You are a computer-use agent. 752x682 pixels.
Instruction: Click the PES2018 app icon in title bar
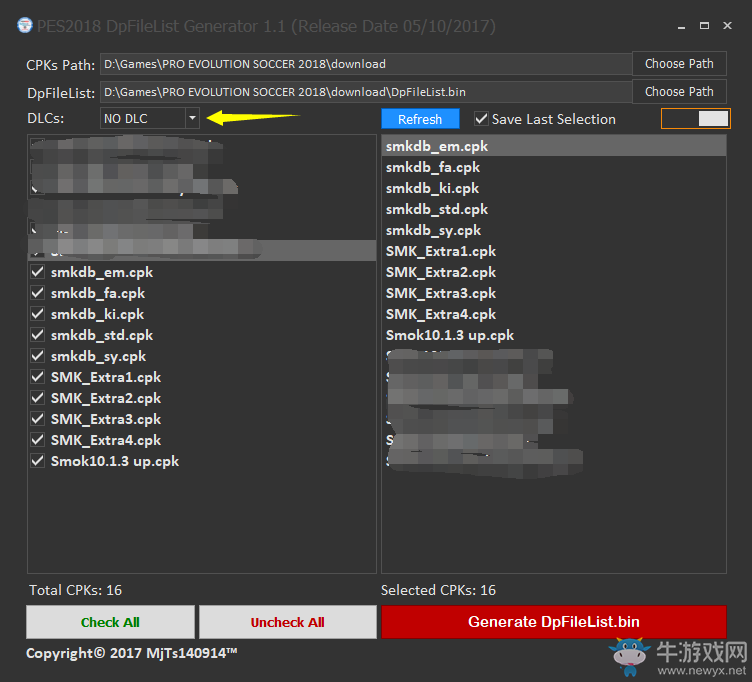tap(25, 25)
